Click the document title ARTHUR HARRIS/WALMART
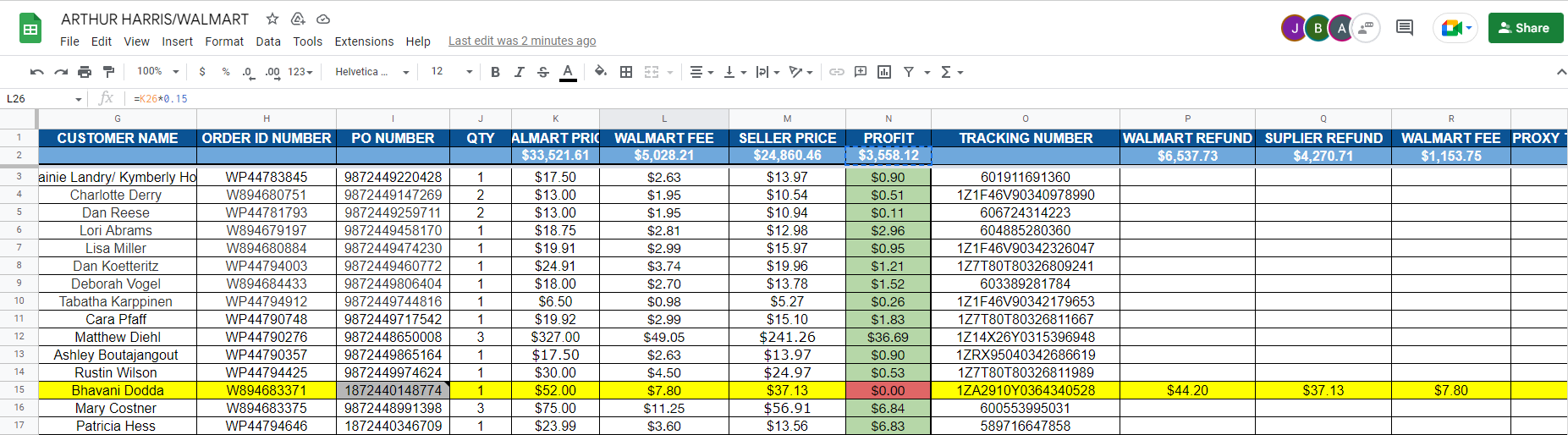1568x435 pixels. [x=155, y=19]
